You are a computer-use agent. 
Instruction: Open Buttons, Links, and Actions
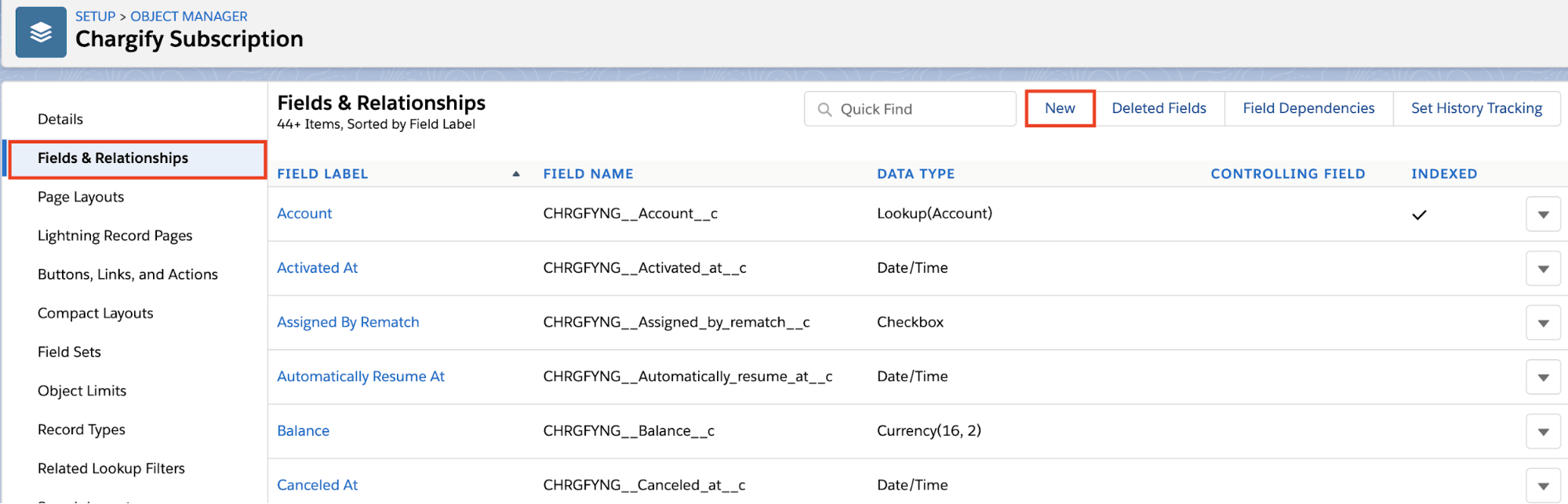tap(128, 274)
